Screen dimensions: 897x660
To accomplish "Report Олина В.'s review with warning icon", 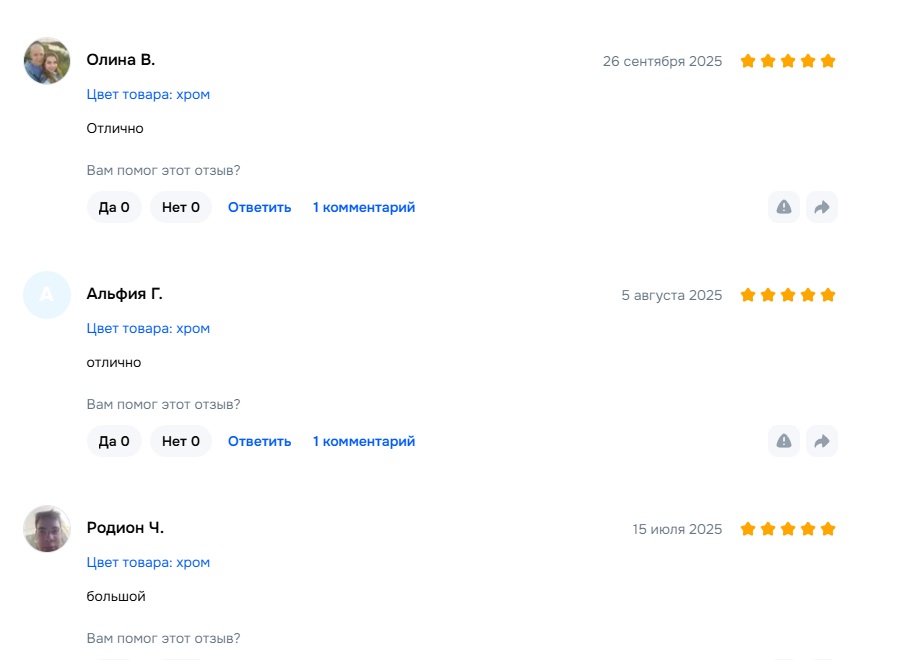I will click(784, 207).
